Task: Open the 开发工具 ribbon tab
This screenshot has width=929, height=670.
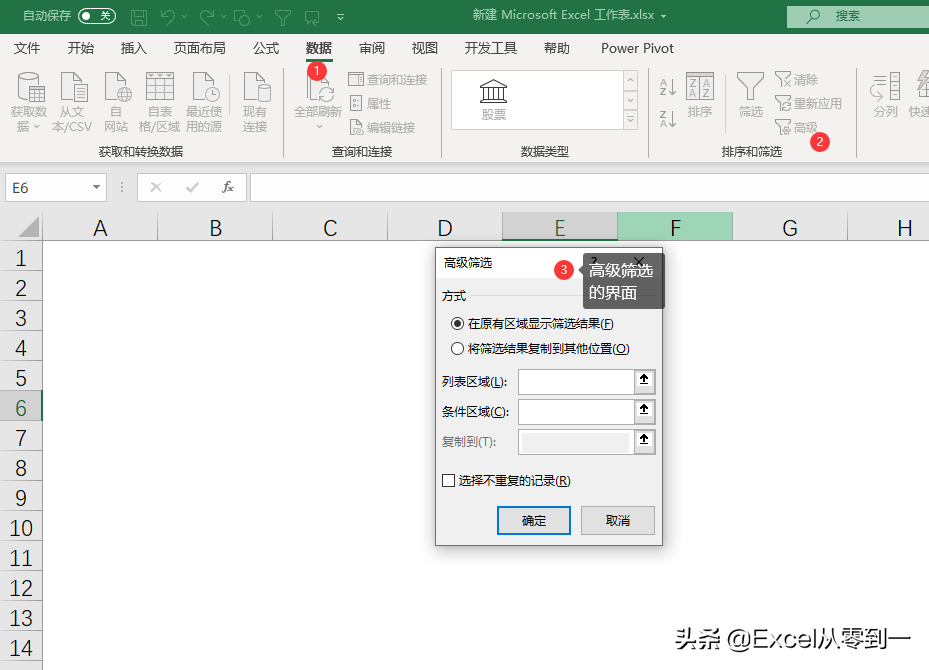Action: click(x=490, y=48)
